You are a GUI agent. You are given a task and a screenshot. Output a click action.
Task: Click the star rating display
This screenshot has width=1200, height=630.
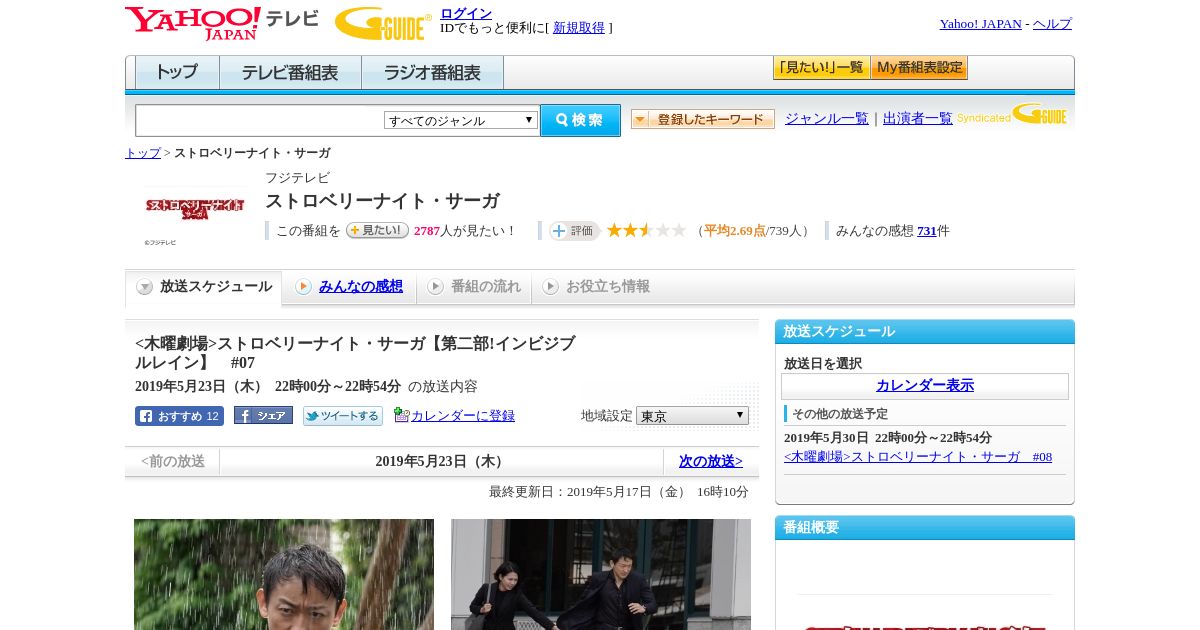pyautogui.click(x=646, y=230)
